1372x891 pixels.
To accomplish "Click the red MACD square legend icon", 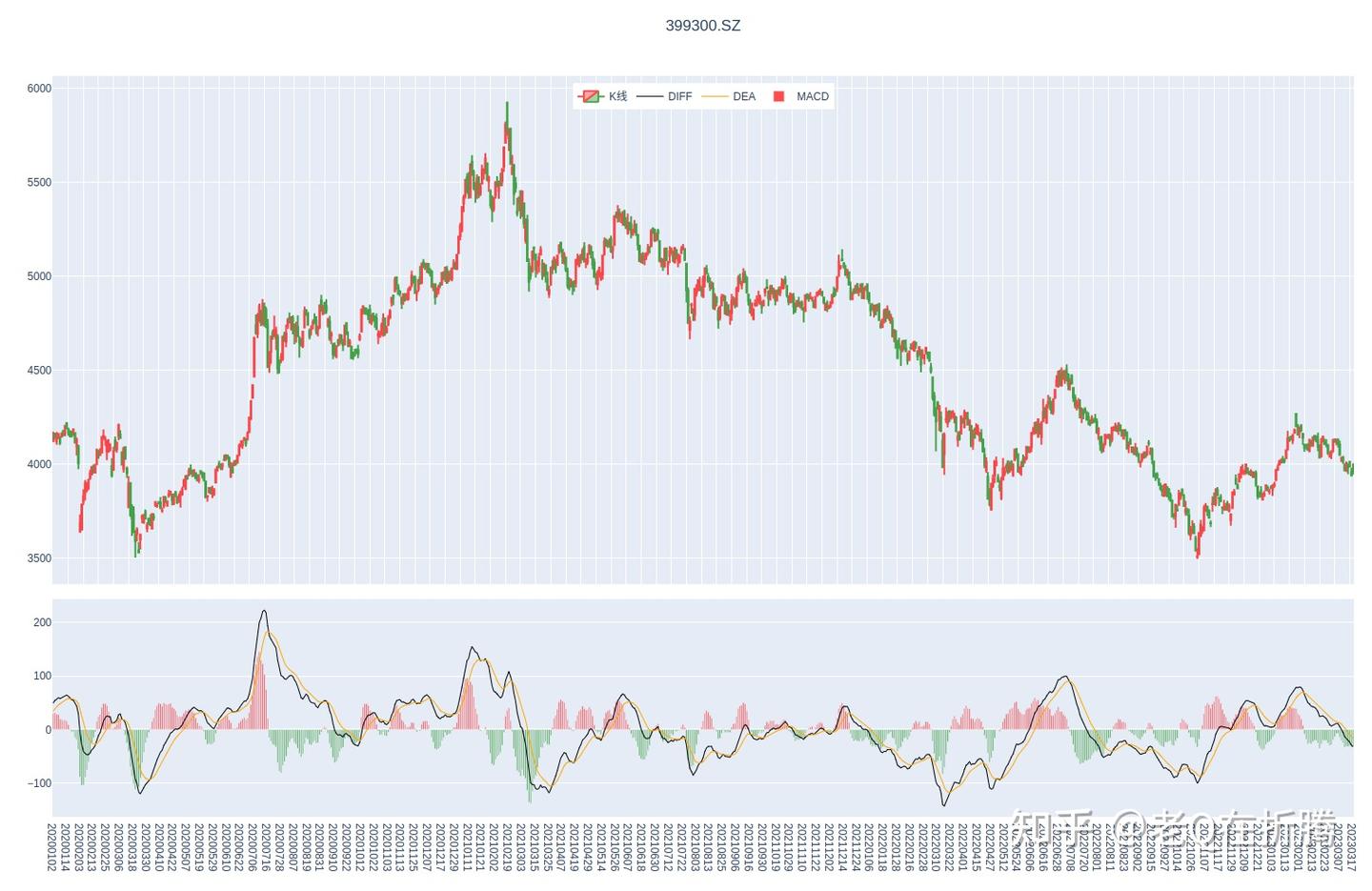I will point(777,96).
